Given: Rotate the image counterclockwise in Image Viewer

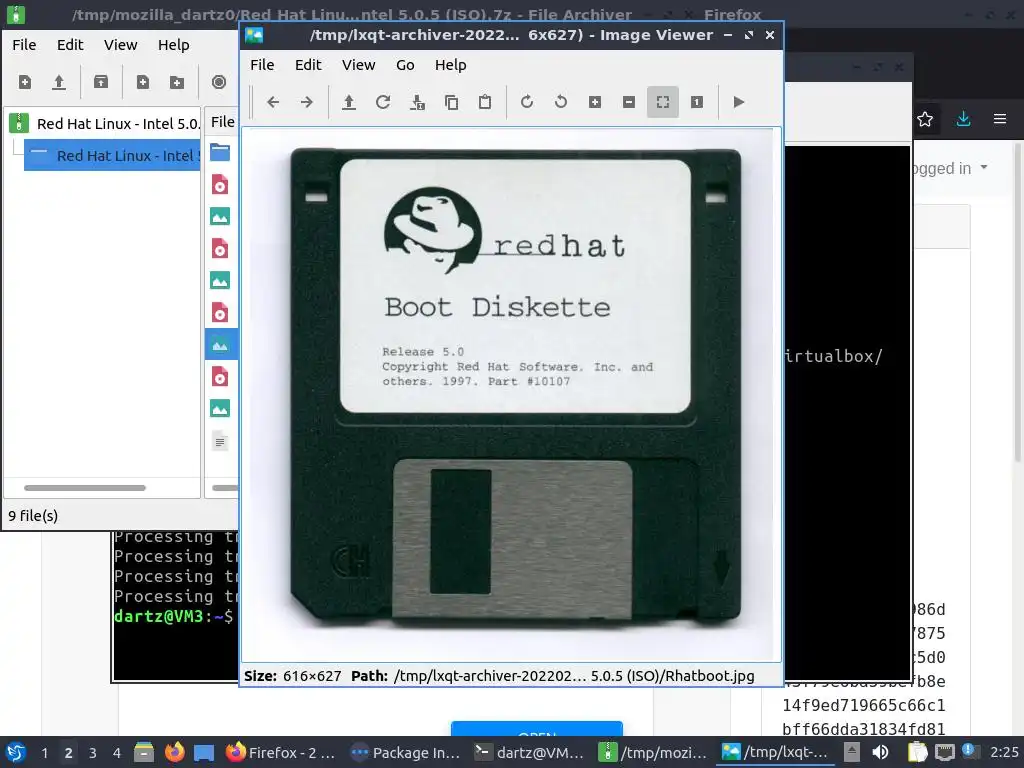Looking at the screenshot, I should [561, 102].
